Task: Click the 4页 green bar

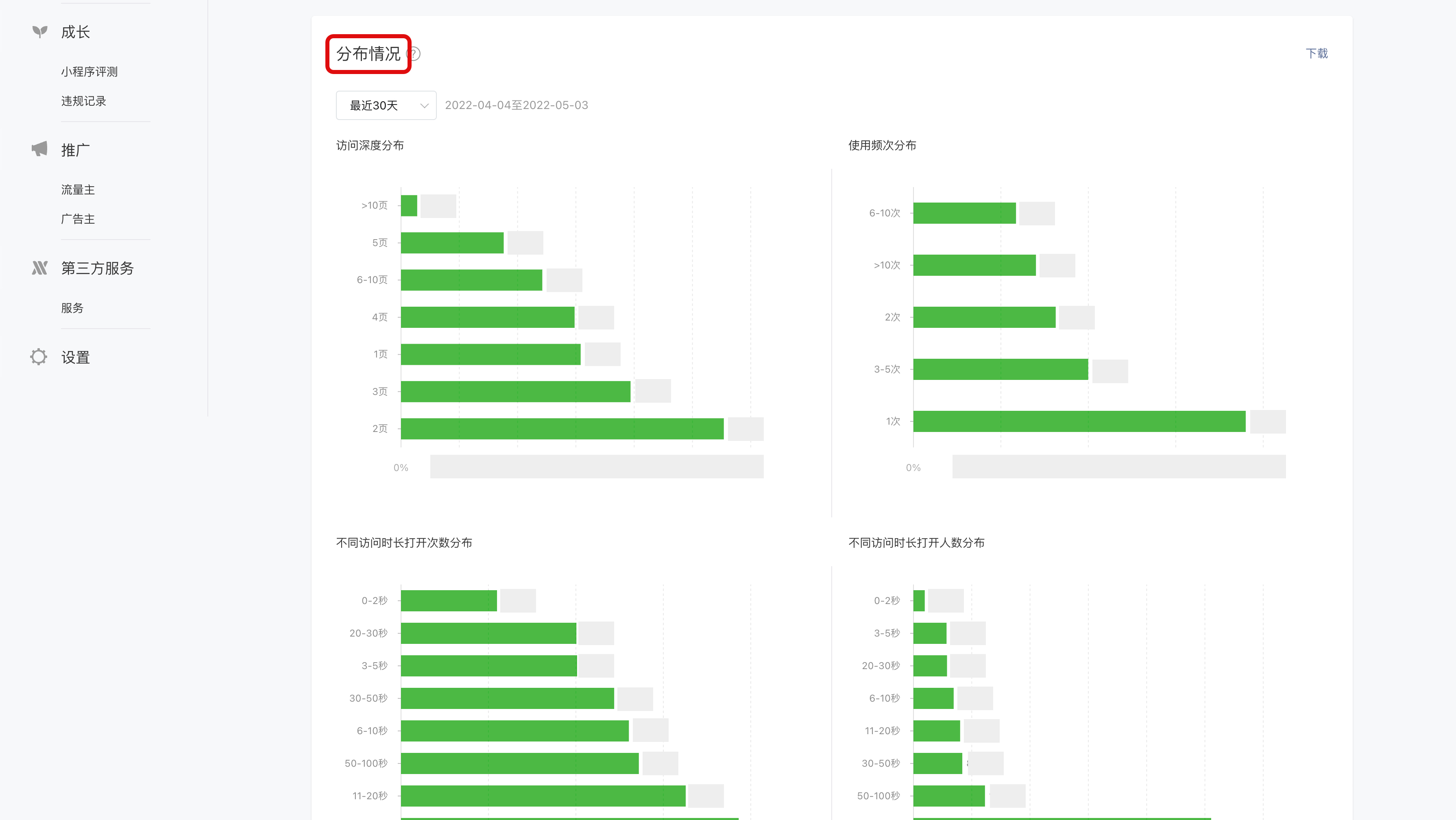Action: [x=488, y=317]
